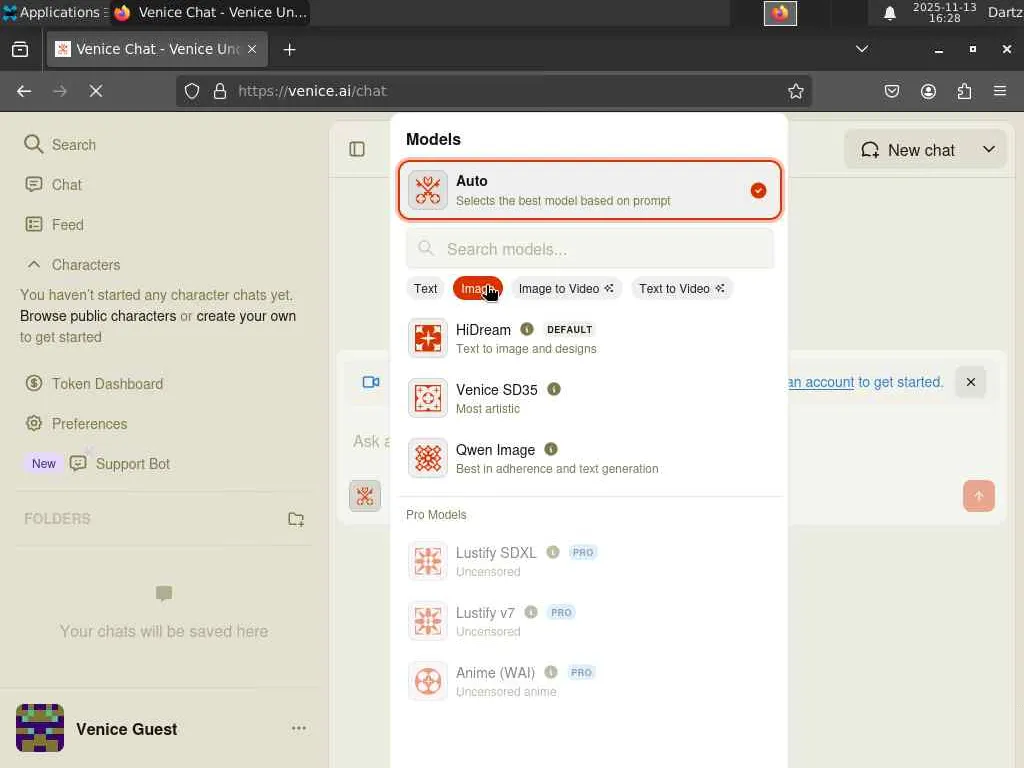Select the Venice Chat taskbar window button
Viewport: 1024px width, 768px height.
210,12
